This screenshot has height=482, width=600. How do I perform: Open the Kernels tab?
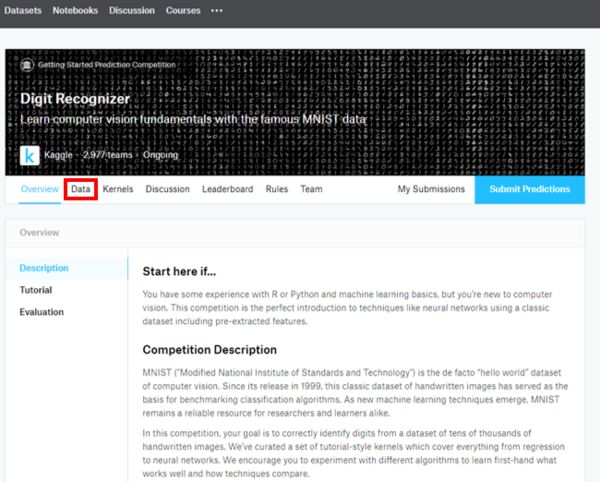pyautogui.click(x=118, y=189)
